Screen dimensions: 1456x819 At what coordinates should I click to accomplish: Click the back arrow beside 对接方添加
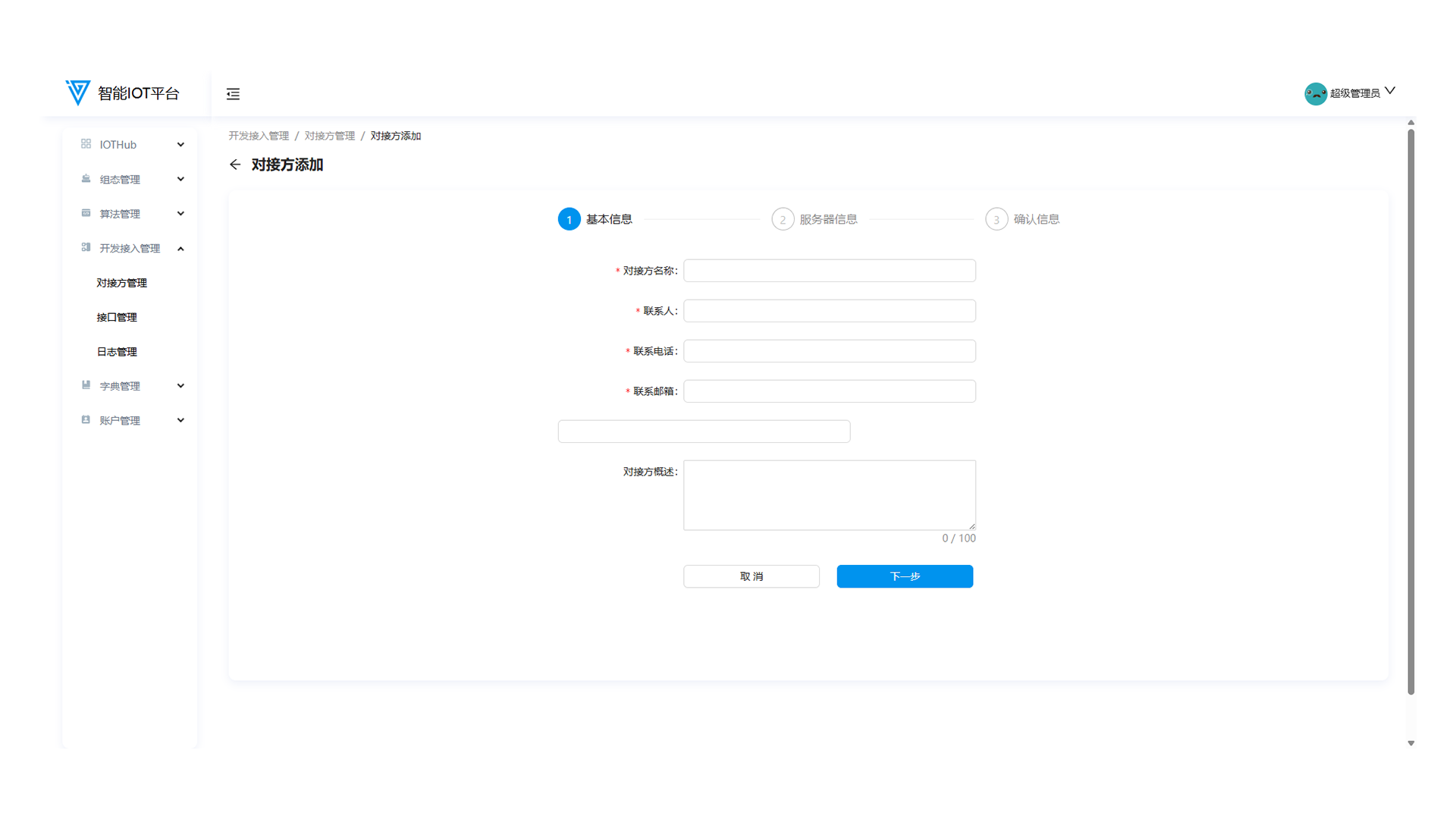click(235, 165)
